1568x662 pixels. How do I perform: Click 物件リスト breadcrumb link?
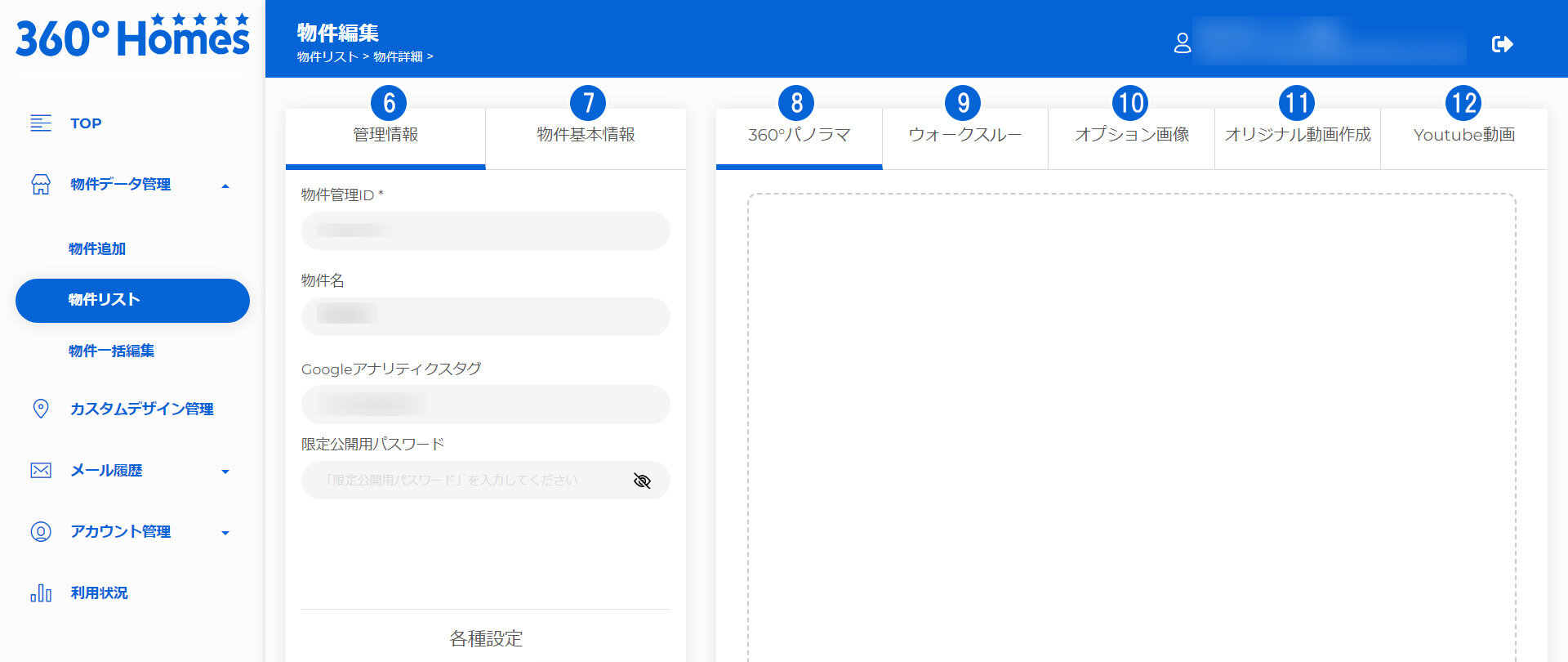point(327,57)
